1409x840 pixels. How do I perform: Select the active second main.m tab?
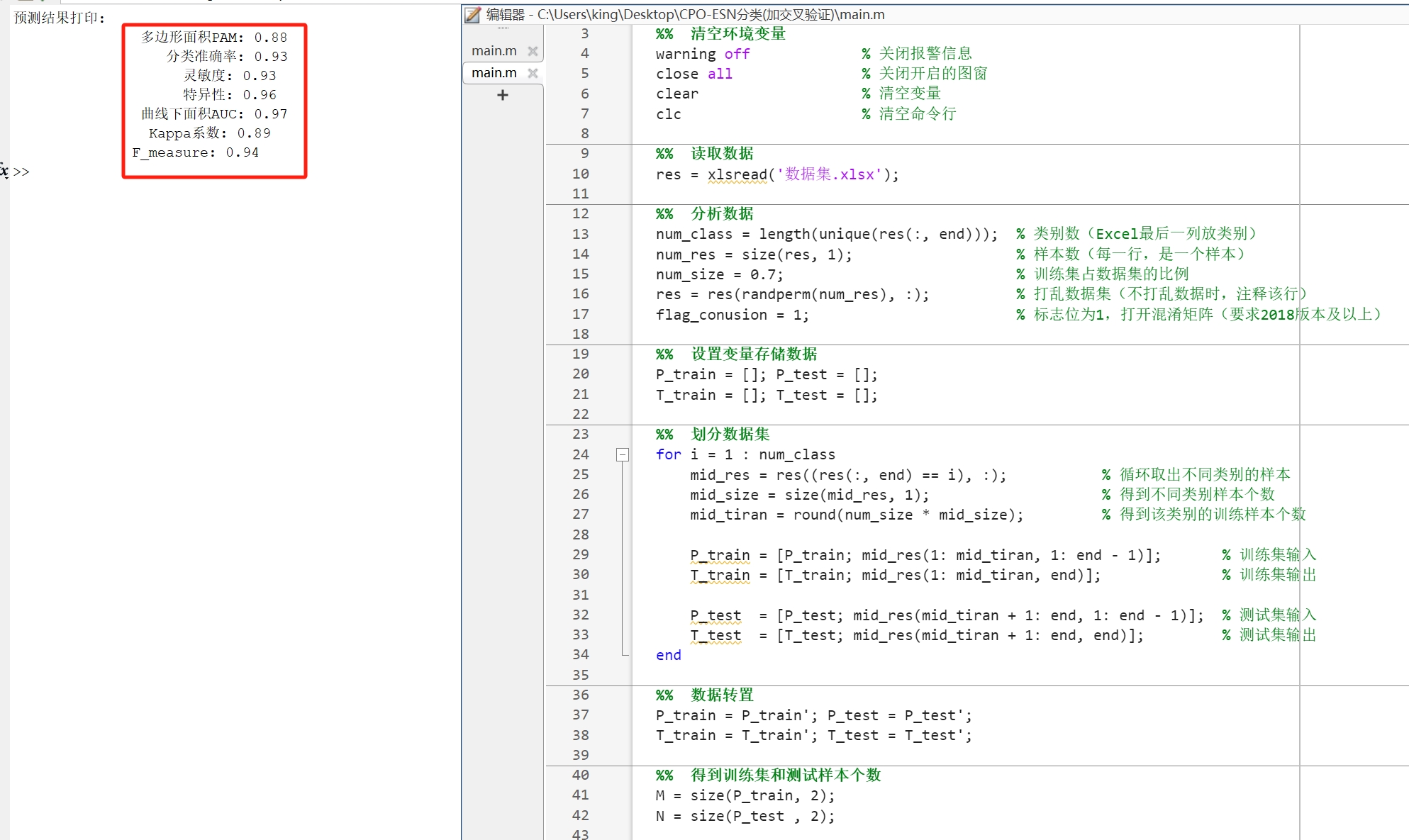(x=494, y=73)
